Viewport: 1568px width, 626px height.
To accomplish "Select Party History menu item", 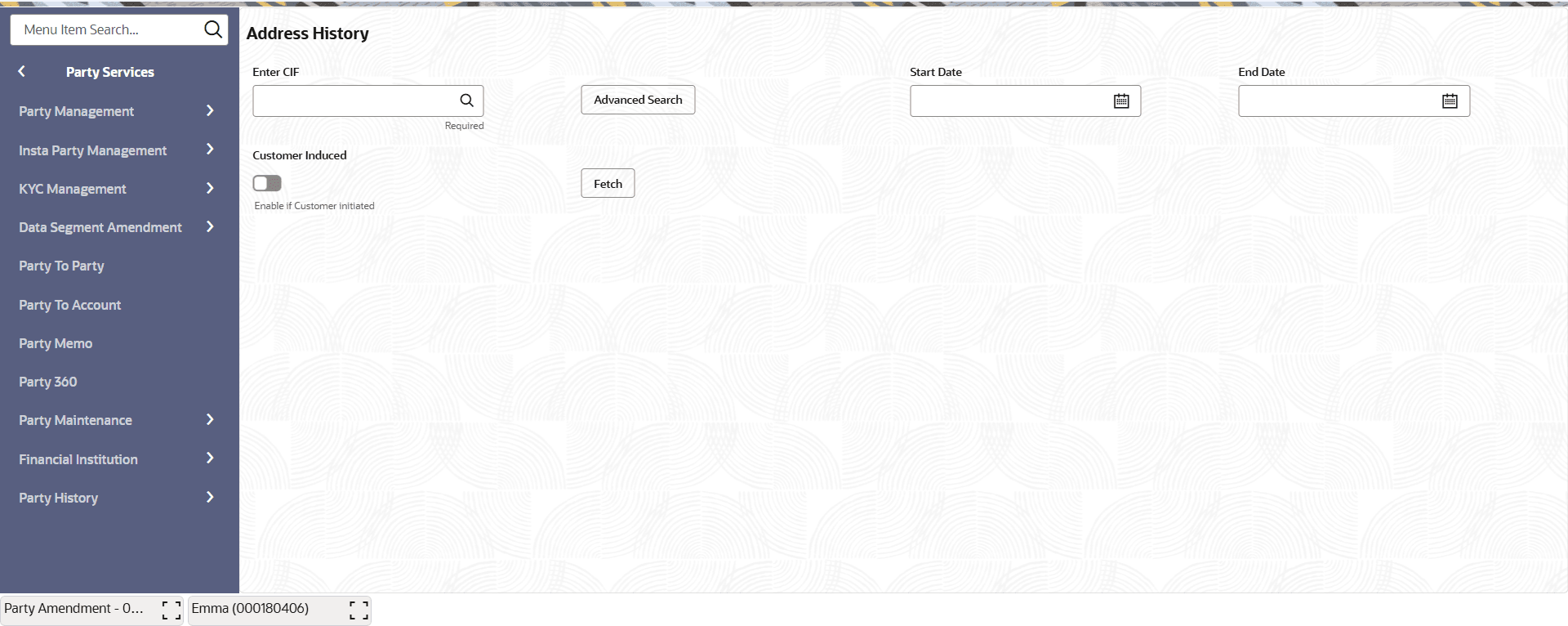I will pos(59,498).
